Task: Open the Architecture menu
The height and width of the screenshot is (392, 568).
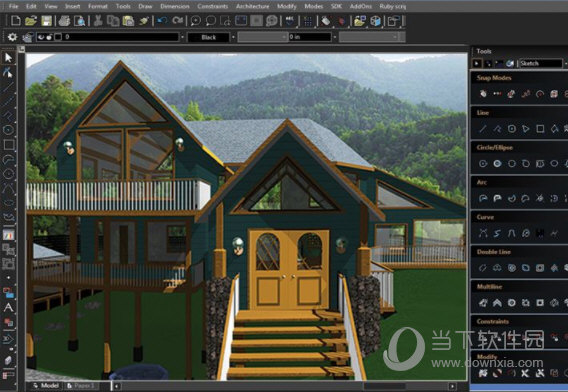Action: tap(252, 6)
